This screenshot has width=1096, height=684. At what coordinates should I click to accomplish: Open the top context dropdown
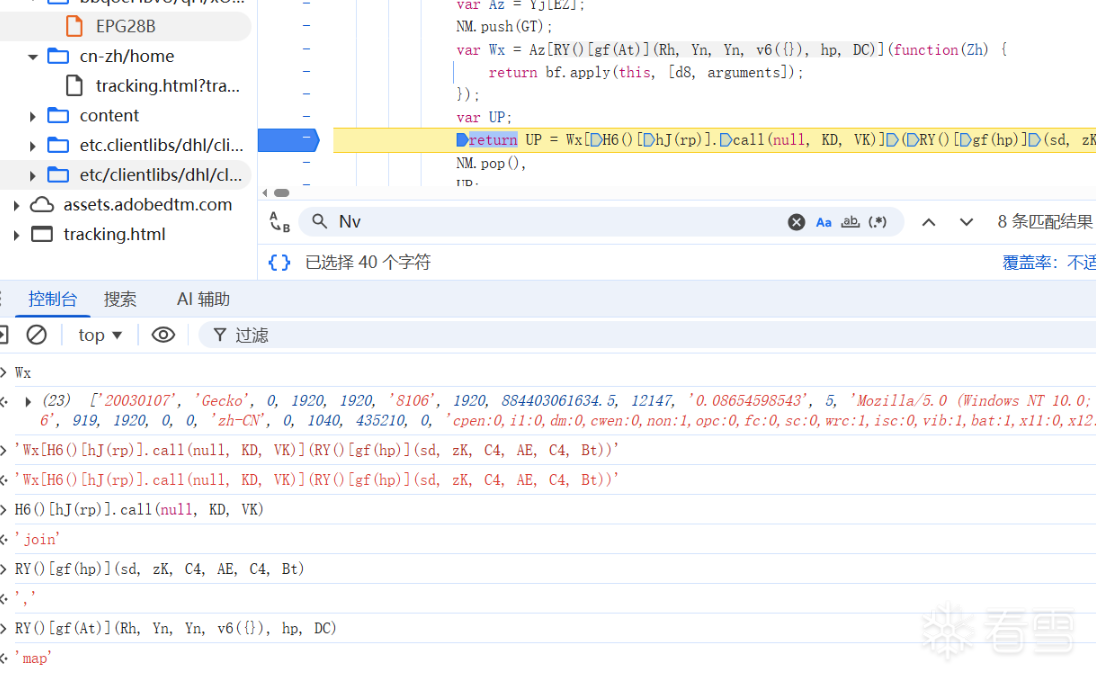(100, 335)
